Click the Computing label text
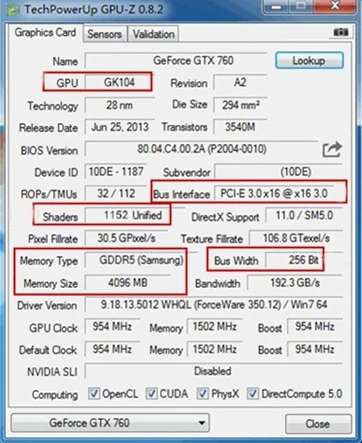Image resolution: width=362 pixels, height=443 pixels. (55, 394)
